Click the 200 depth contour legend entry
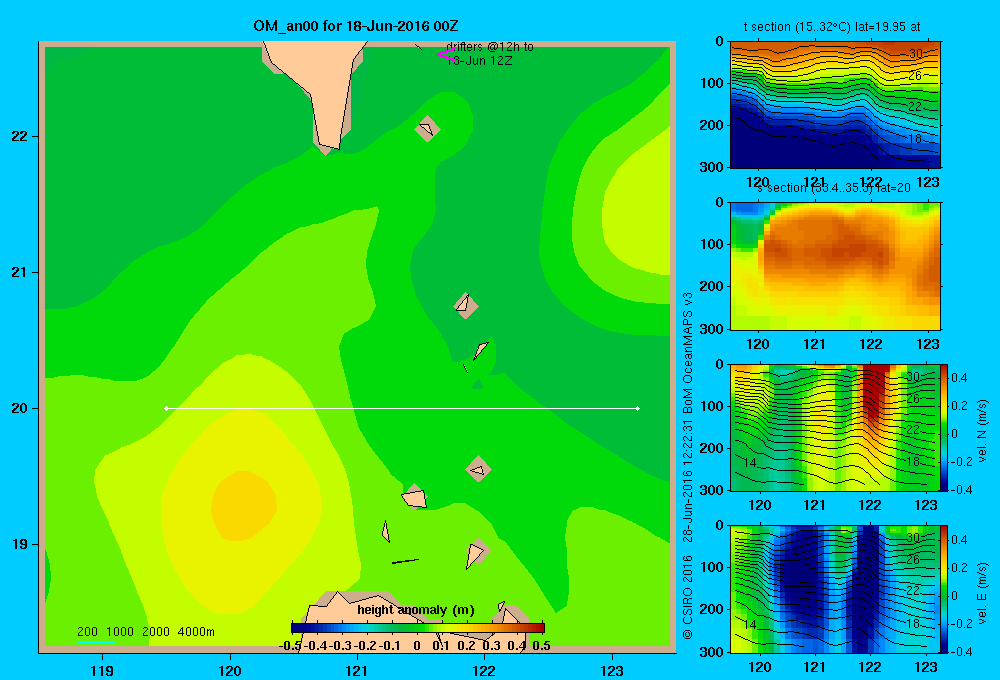This screenshot has width=1000, height=680. click(87, 632)
